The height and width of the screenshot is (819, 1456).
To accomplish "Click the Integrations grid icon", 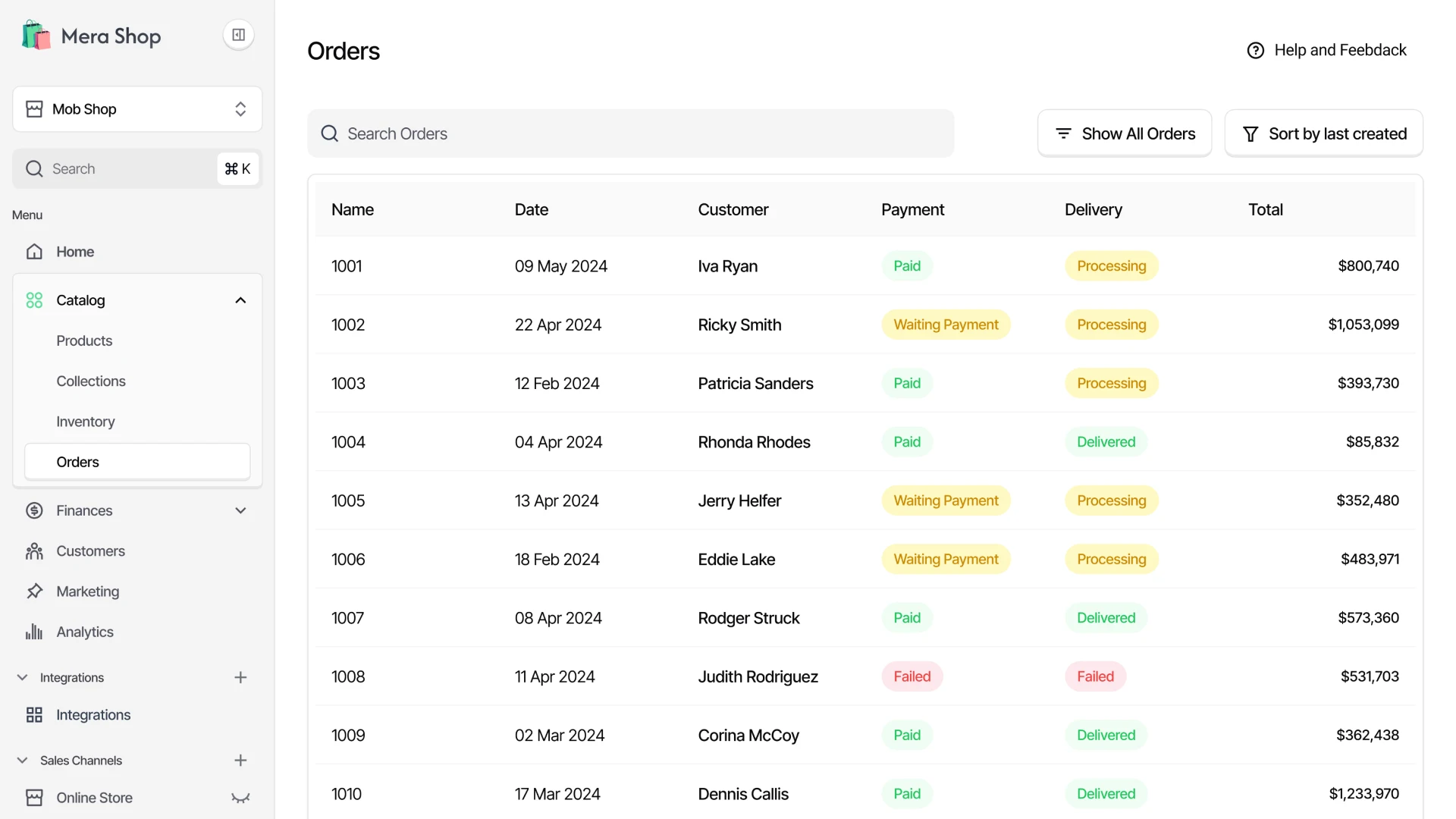I will (x=35, y=714).
